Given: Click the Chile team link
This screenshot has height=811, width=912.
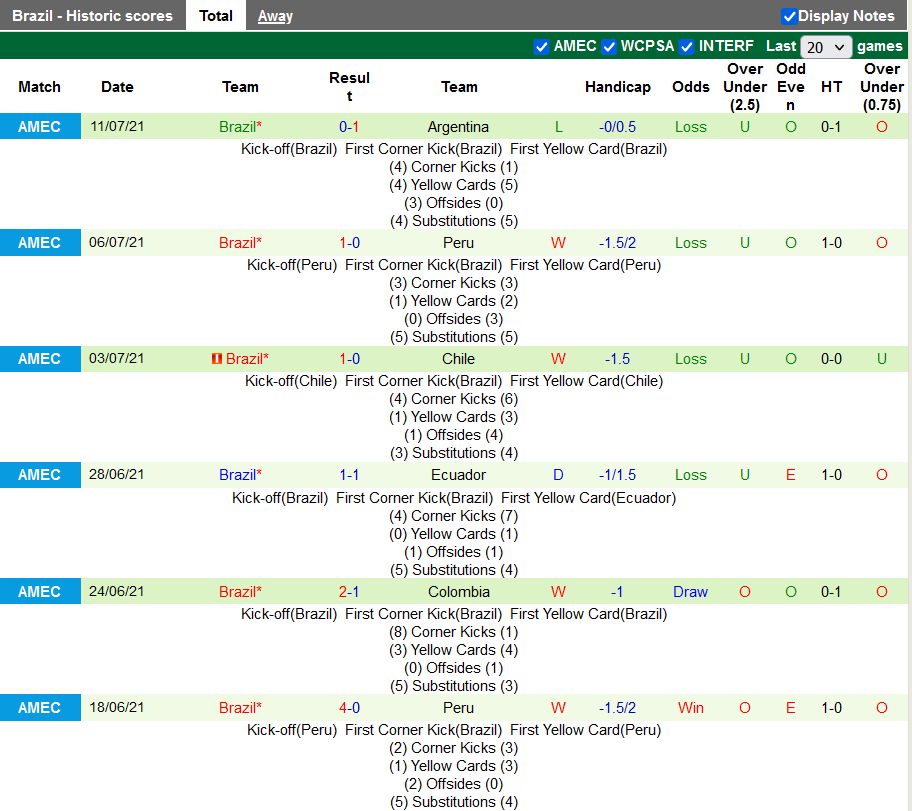Looking at the screenshot, I should click(x=458, y=359).
